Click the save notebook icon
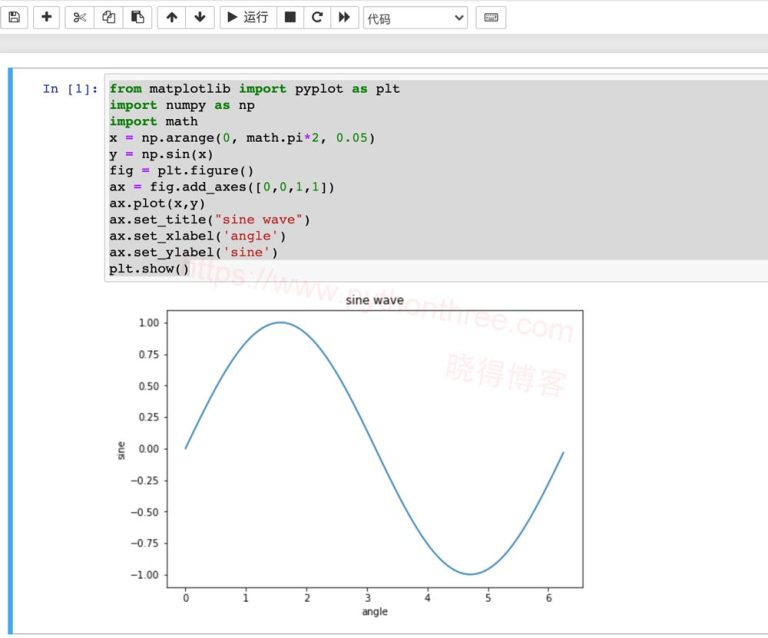The height and width of the screenshot is (638, 768). 14,17
